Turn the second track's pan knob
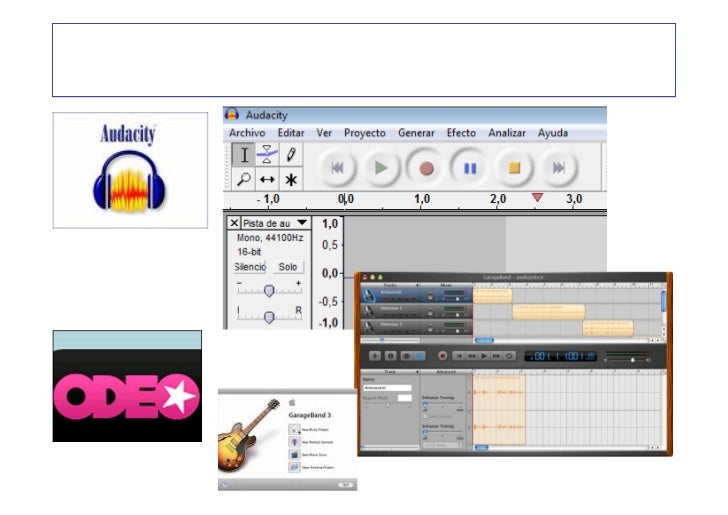 pyautogui.click(x=430, y=312)
